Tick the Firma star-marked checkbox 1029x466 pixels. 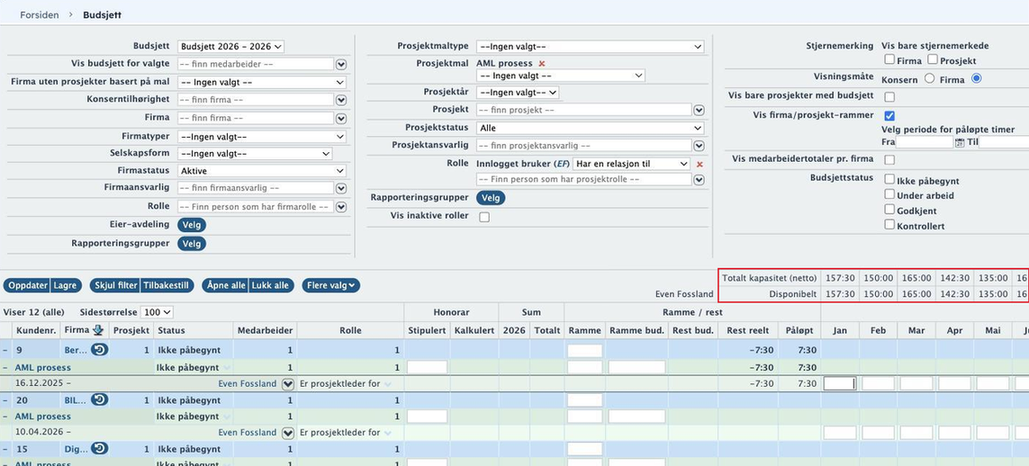pyautogui.click(x=889, y=60)
